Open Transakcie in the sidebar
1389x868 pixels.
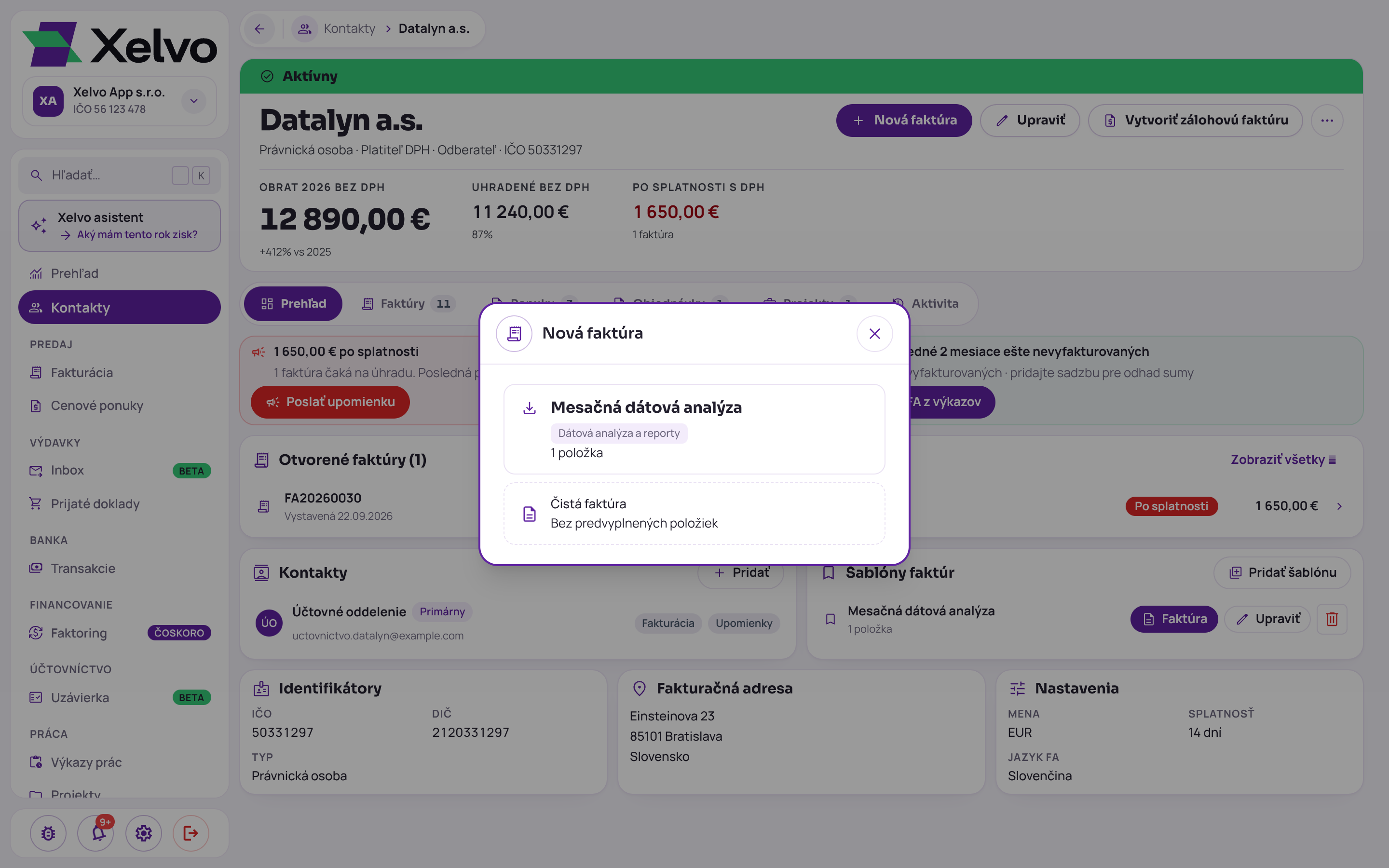pyautogui.click(x=120, y=569)
